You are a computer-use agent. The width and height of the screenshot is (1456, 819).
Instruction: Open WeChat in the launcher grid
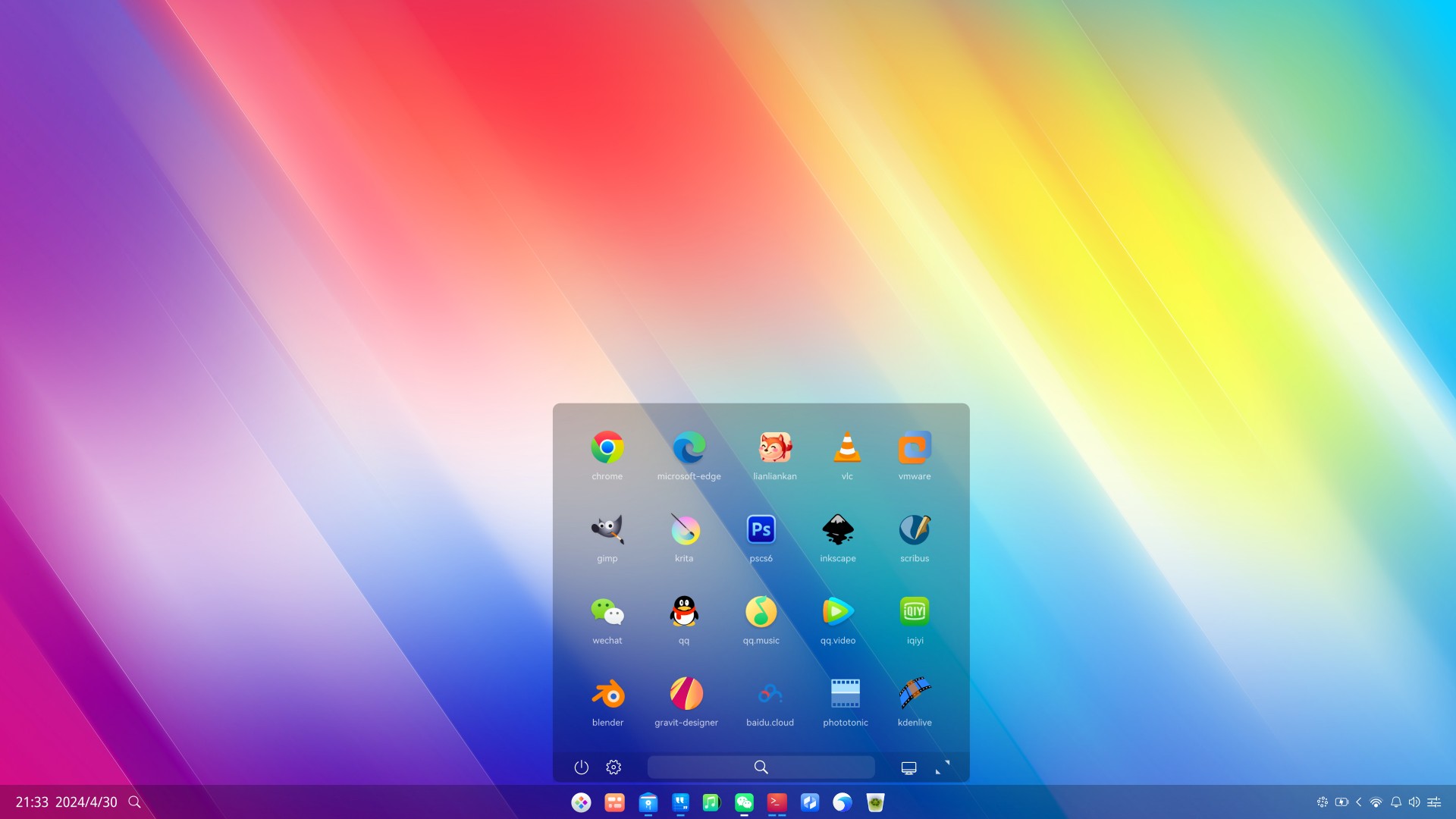pyautogui.click(x=607, y=611)
